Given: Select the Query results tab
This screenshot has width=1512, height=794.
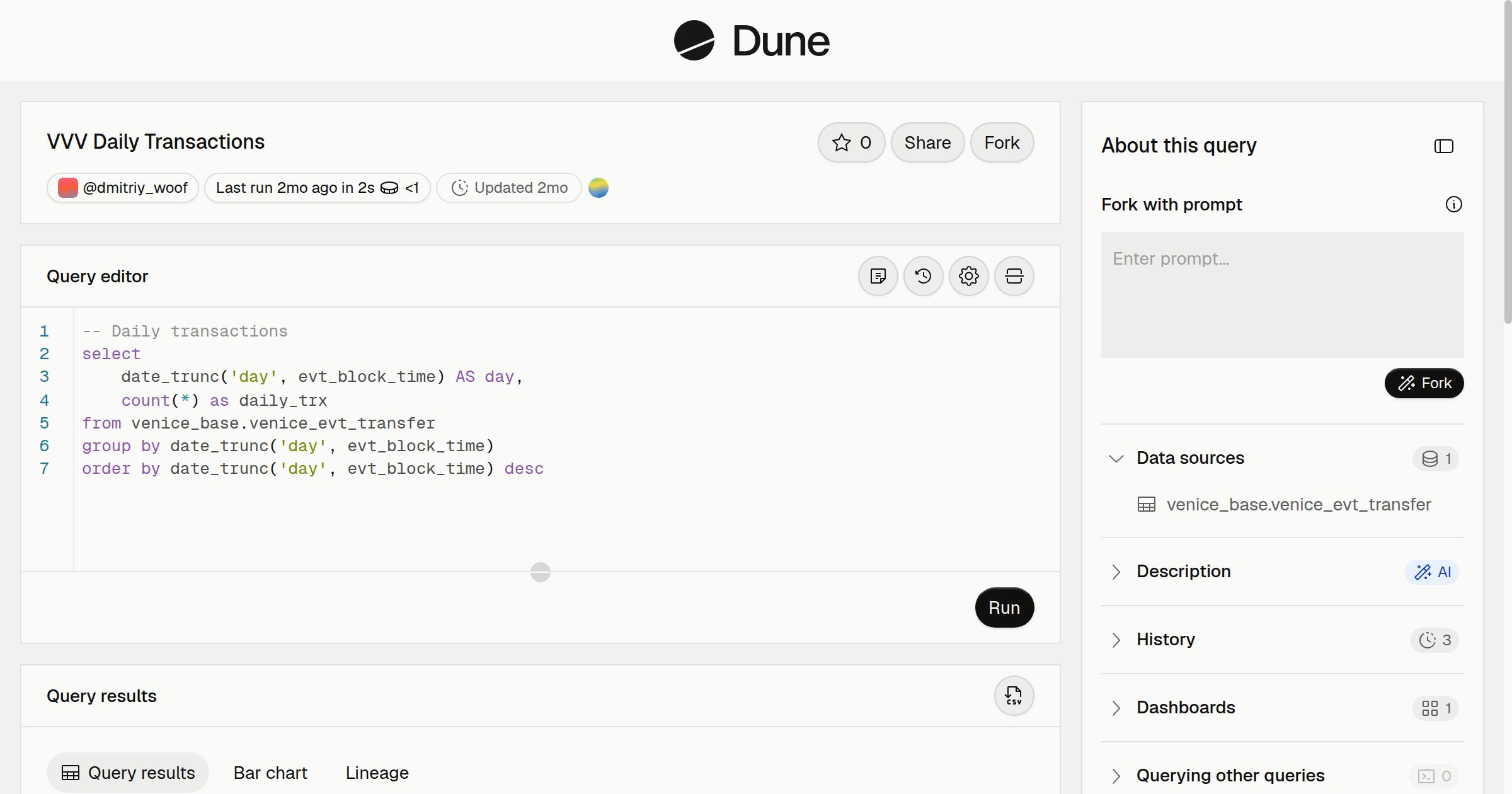Looking at the screenshot, I should tap(128, 773).
